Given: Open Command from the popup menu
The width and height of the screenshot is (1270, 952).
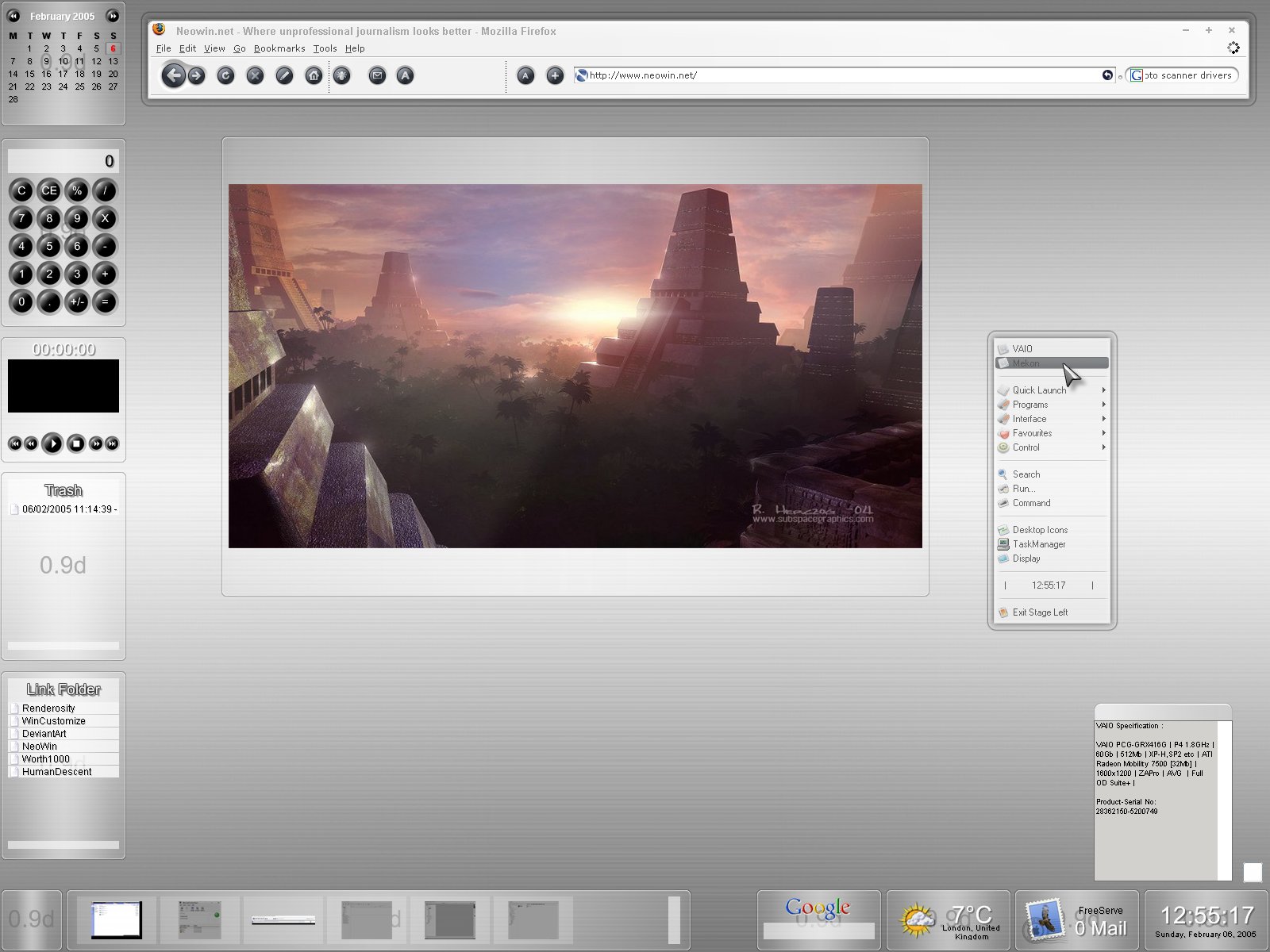Looking at the screenshot, I should point(1052,503).
